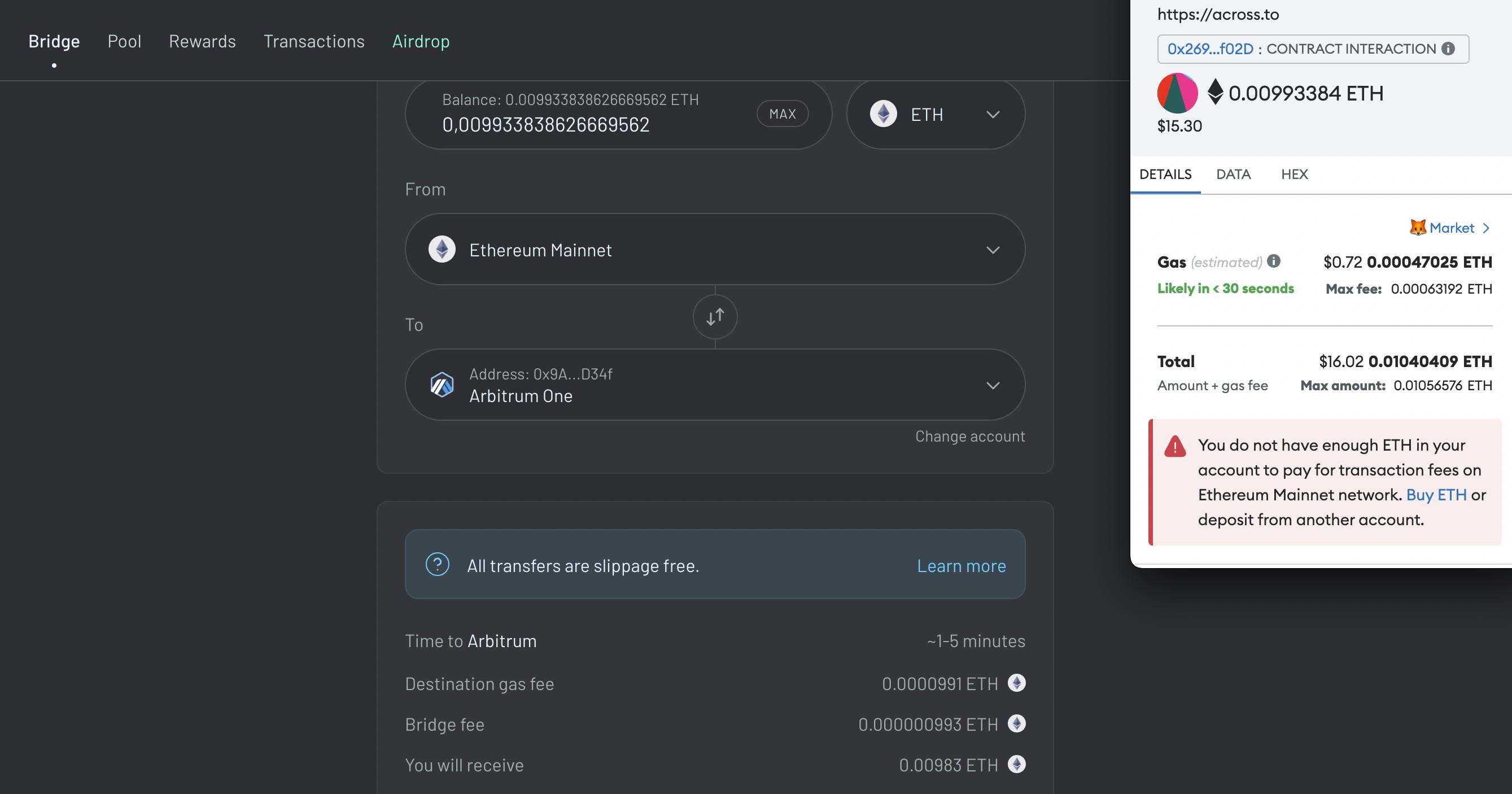Image resolution: width=1512 pixels, height=794 pixels.
Task: Click the Address: 0x9A...D34f label
Action: pos(540,374)
